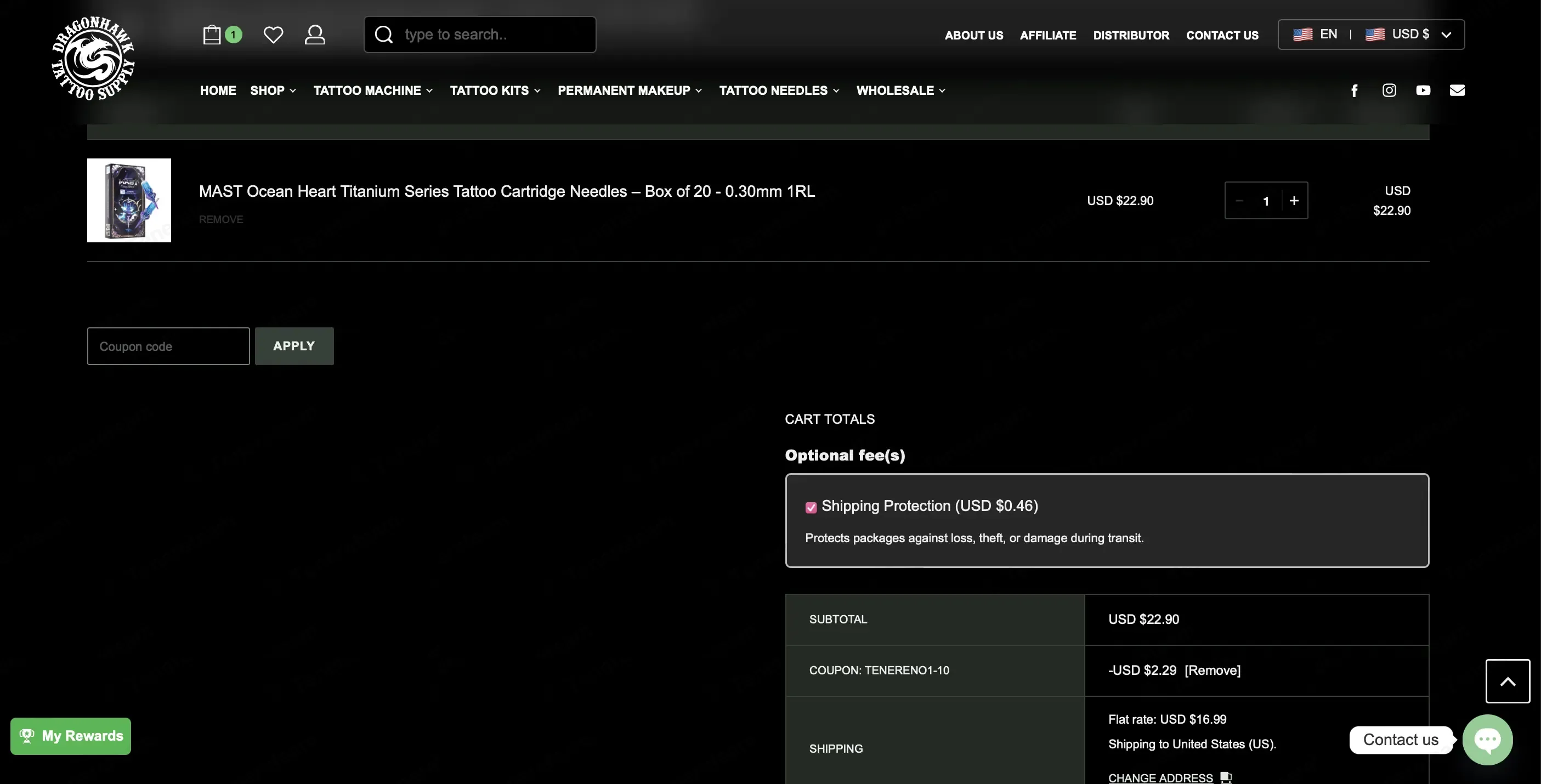The width and height of the screenshot is (1541, 784).
Task: Open the language and currency chevron
Action: [x=1447, y=35]
